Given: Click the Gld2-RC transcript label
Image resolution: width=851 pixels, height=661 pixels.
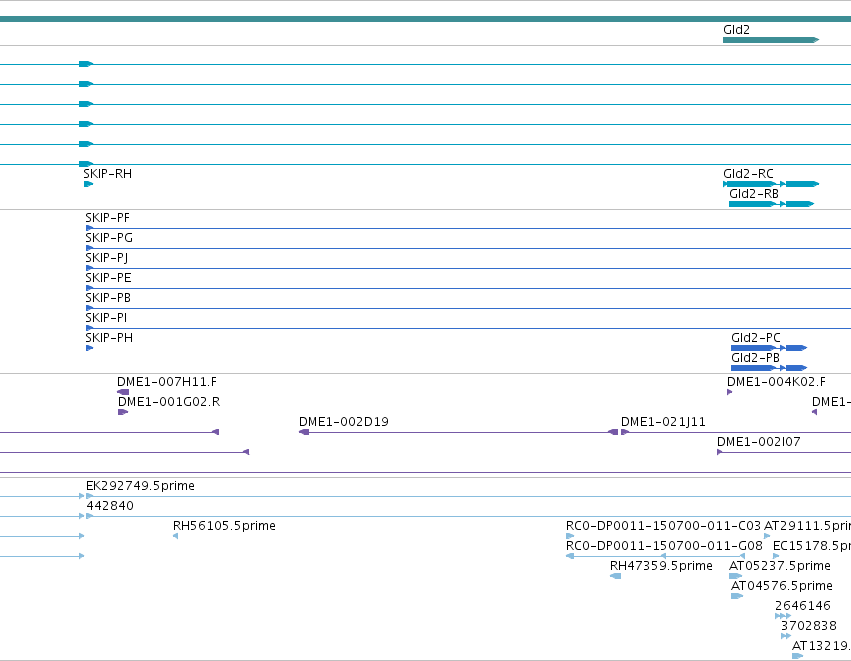Looking at the screenshot, I should pyautogui.click(x=748, y=174).
